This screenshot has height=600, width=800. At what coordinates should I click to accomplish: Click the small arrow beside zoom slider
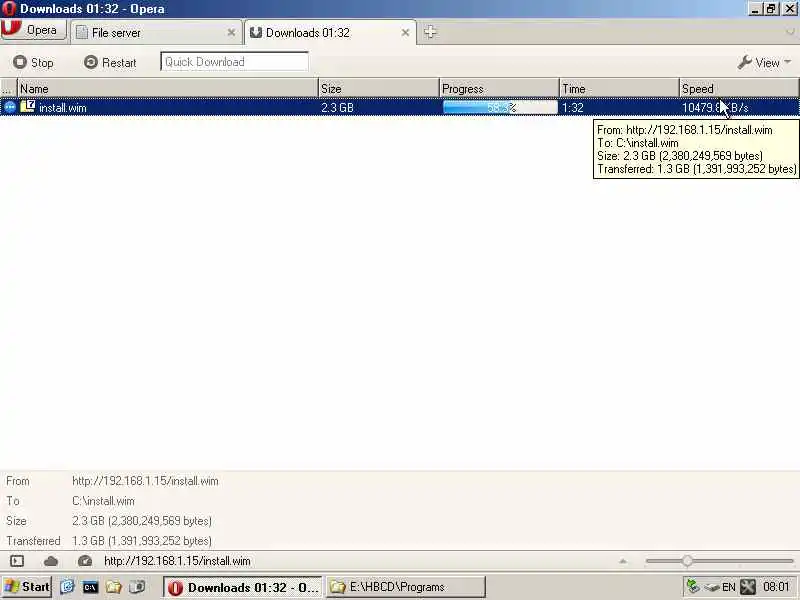[623, 561]
